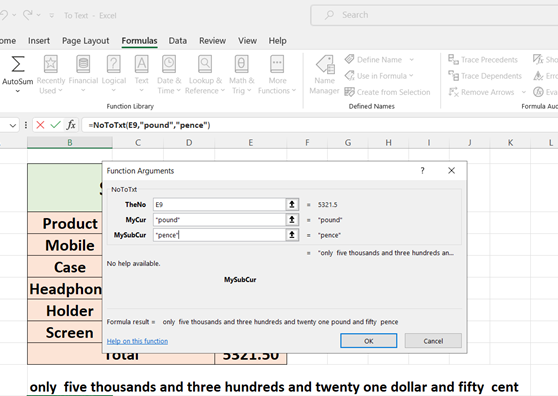Open the Help on this function link

(x=137, y=341)
